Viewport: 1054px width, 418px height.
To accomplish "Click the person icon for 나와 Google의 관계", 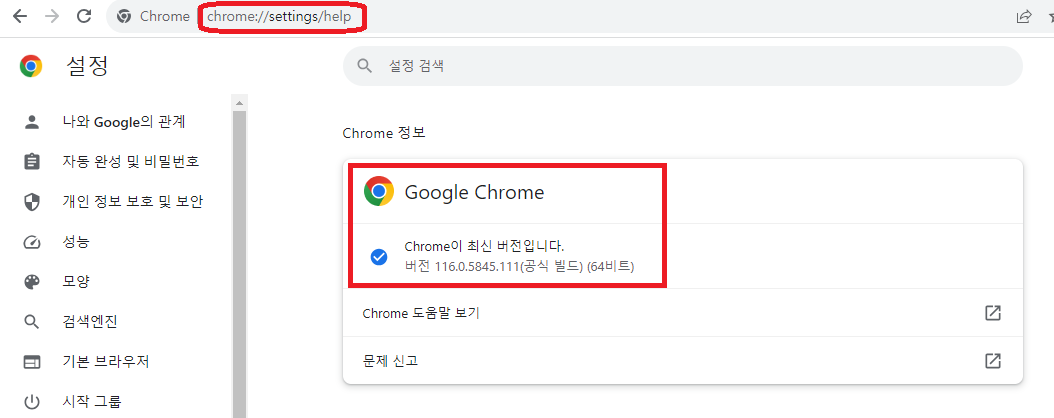I will coord(32,122).
